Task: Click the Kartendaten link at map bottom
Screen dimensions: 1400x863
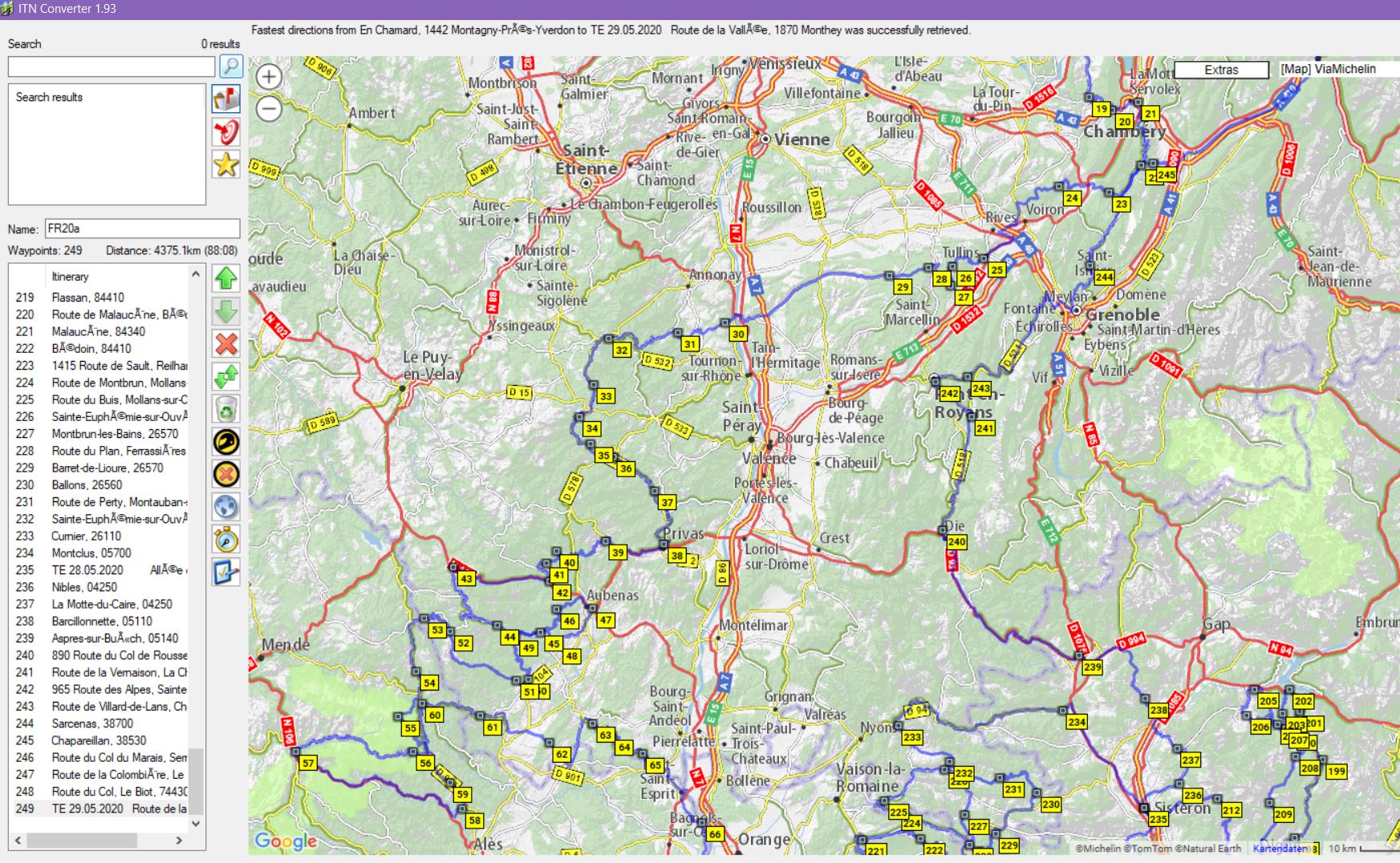Action: pos(1280,849)
